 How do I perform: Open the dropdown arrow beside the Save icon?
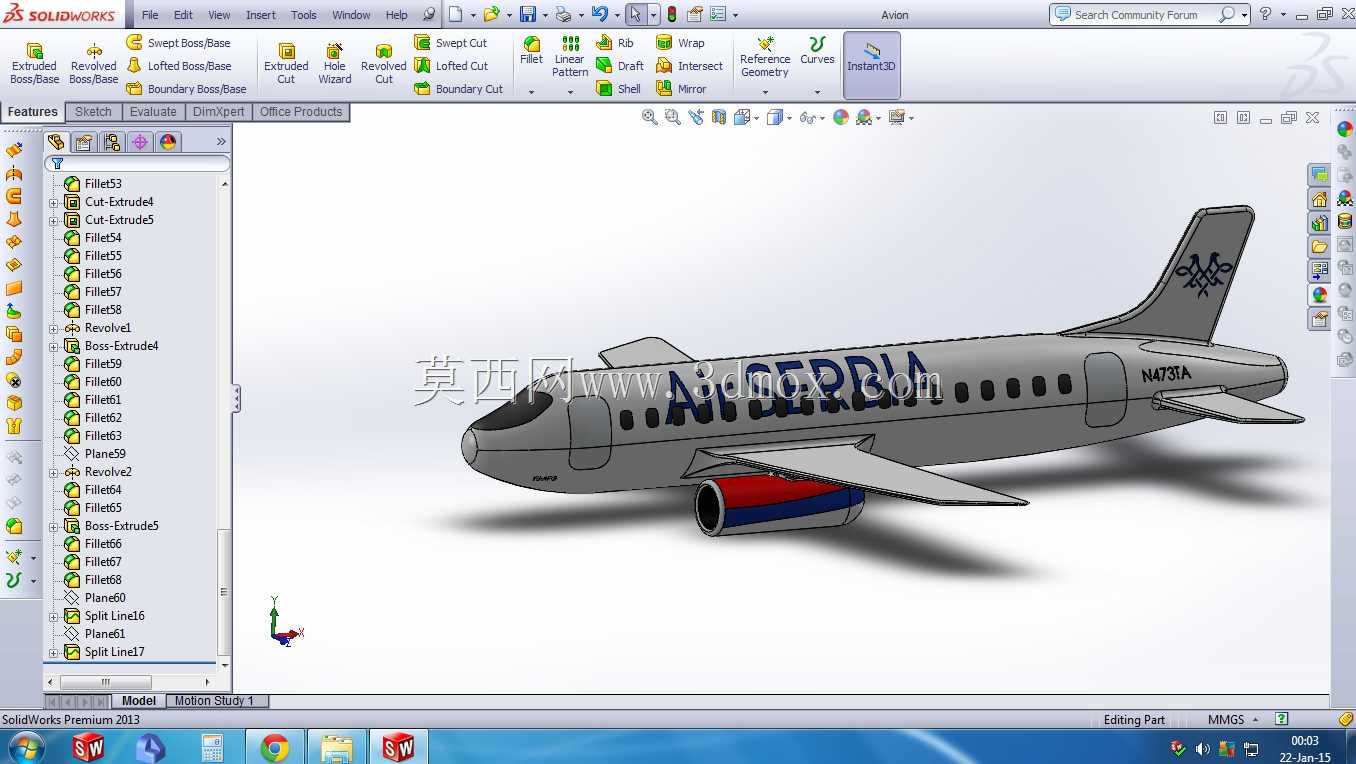[x=545, y=15]
